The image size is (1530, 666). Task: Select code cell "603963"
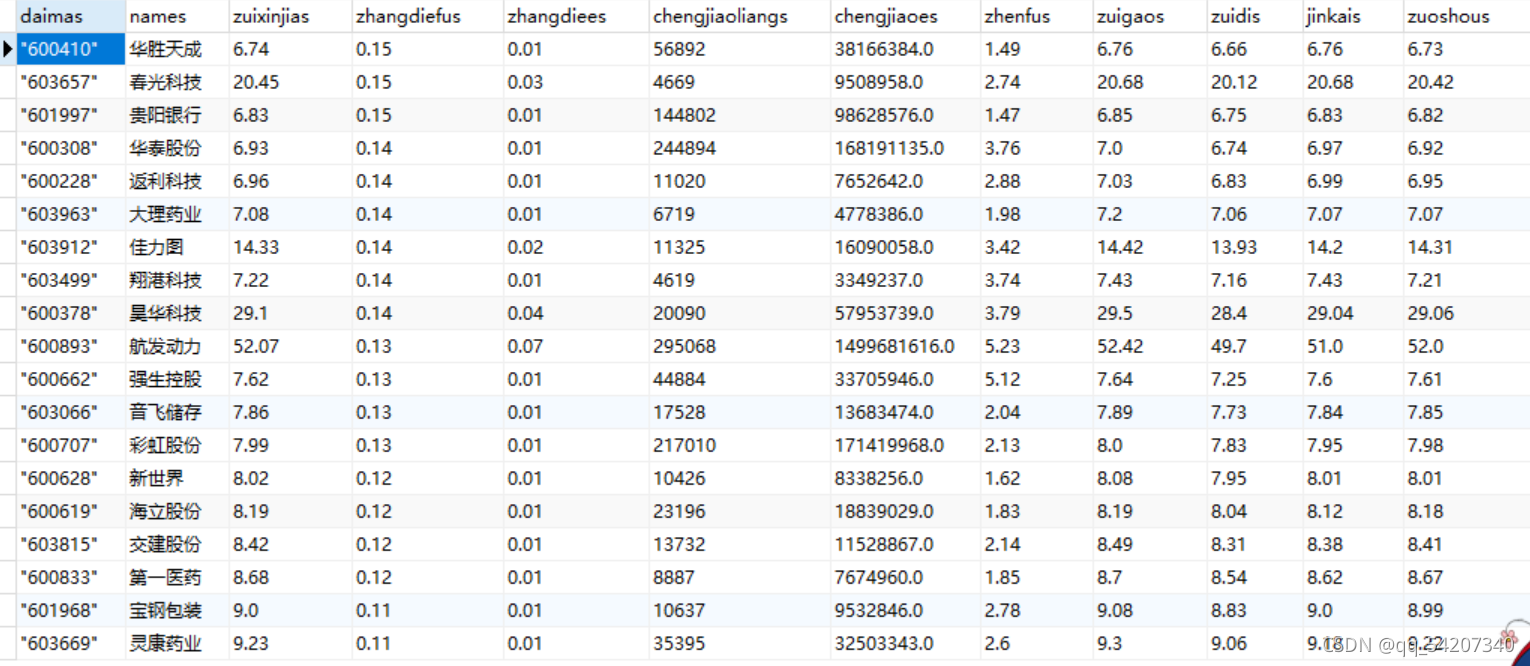point(71,214)
